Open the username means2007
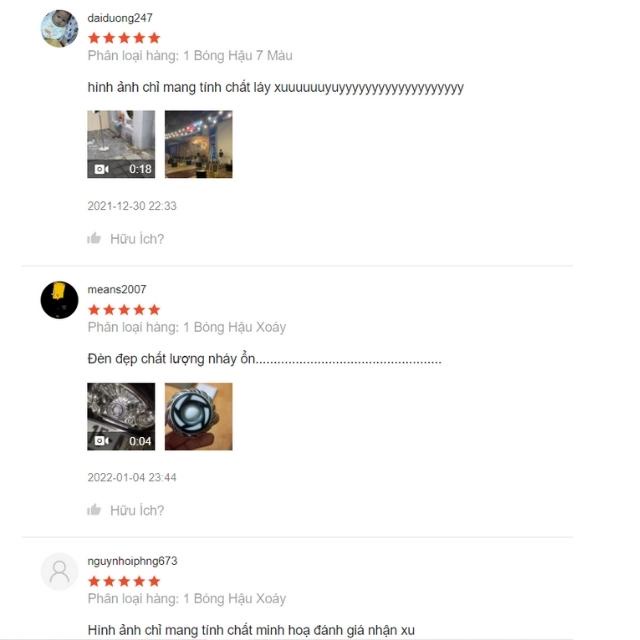The height and width of the screenshot is (640, 640). point(117,289)
